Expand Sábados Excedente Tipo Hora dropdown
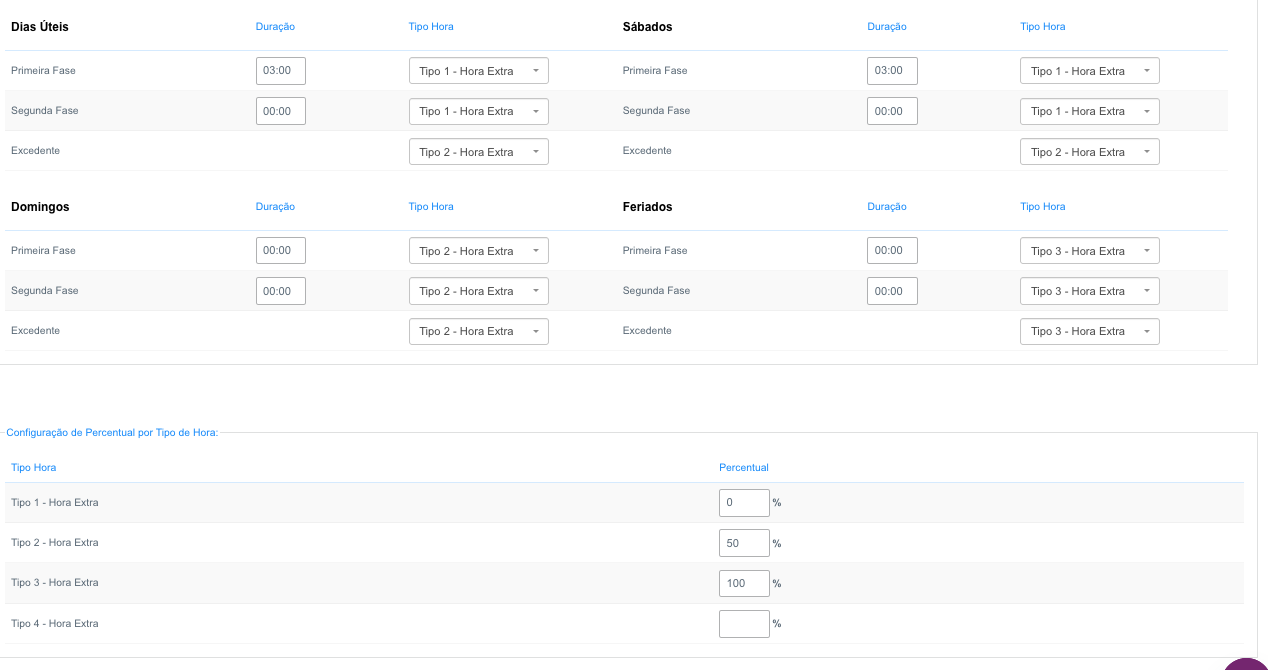 pyautogui.click(x=1089, y=152)
